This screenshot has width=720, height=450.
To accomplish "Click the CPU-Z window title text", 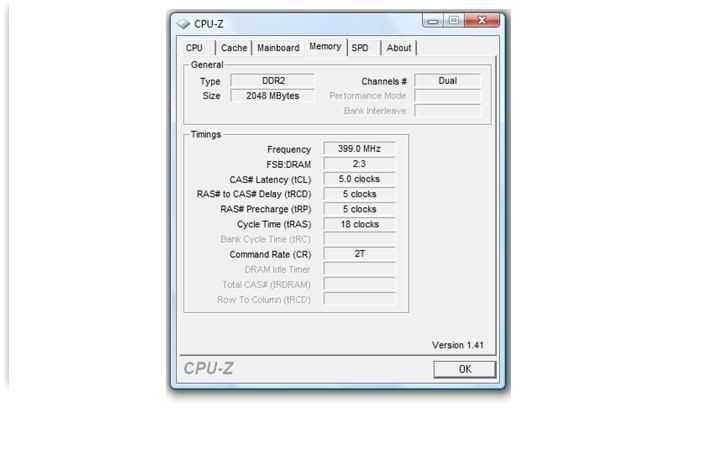I will click(x=208, y=24).
